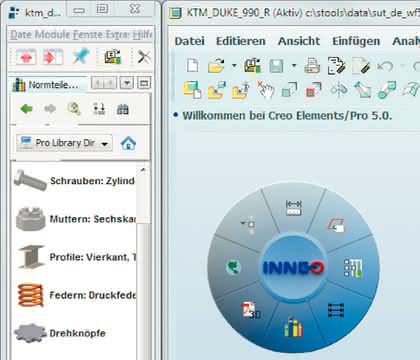420x360 pixels.
Task: Click the undo arrow in Creo toolbar
Action: click(385, 66)
